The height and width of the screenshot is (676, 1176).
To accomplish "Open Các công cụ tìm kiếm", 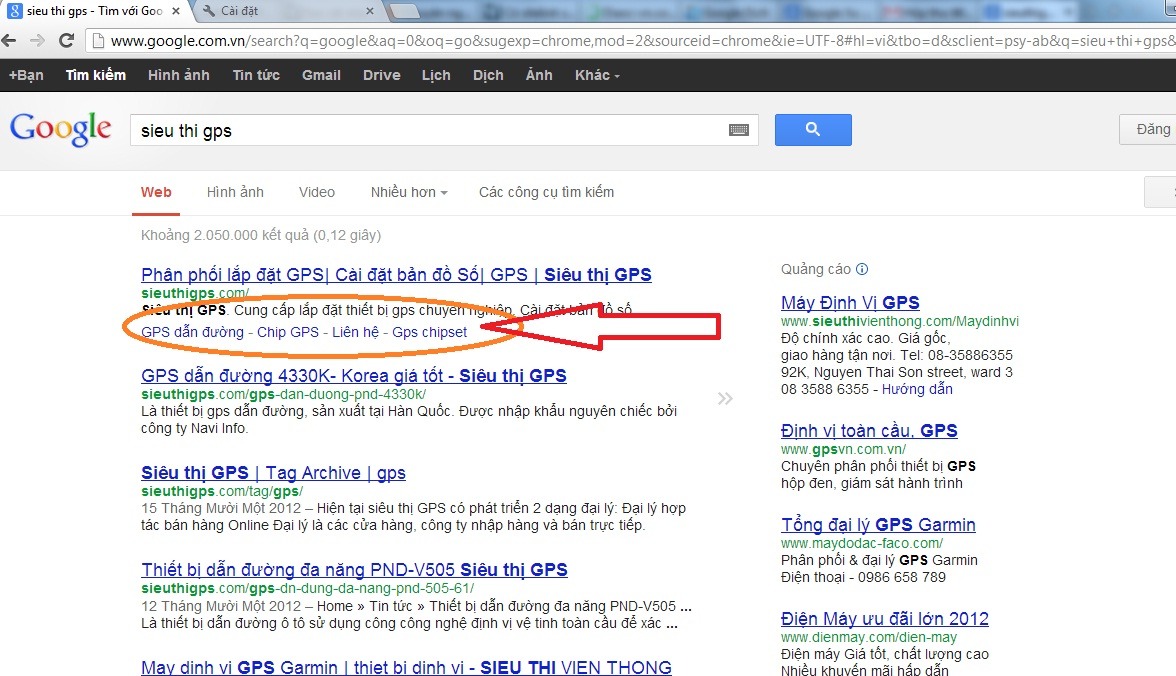I will [546, 192].
